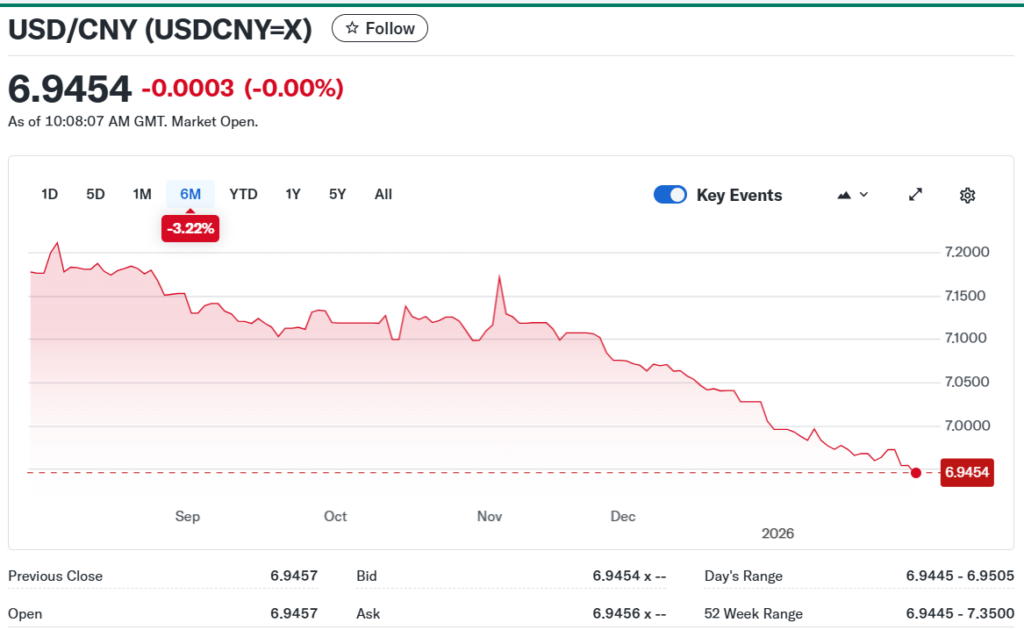Screen dimensions: 1024x630
Task: Show All historical data range
Action: pos(383,194)
